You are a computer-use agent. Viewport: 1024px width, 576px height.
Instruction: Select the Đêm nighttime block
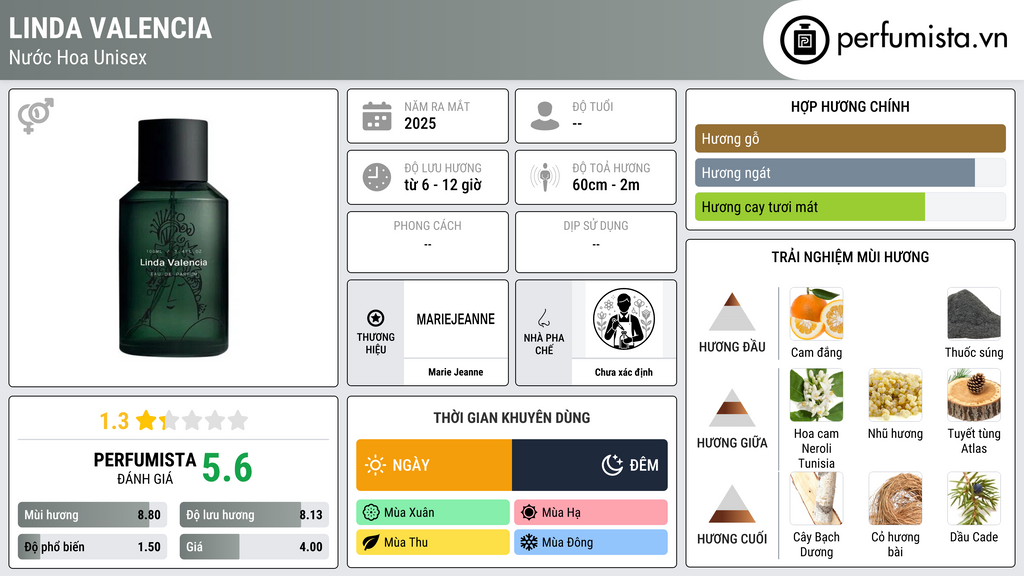(590, 465)
